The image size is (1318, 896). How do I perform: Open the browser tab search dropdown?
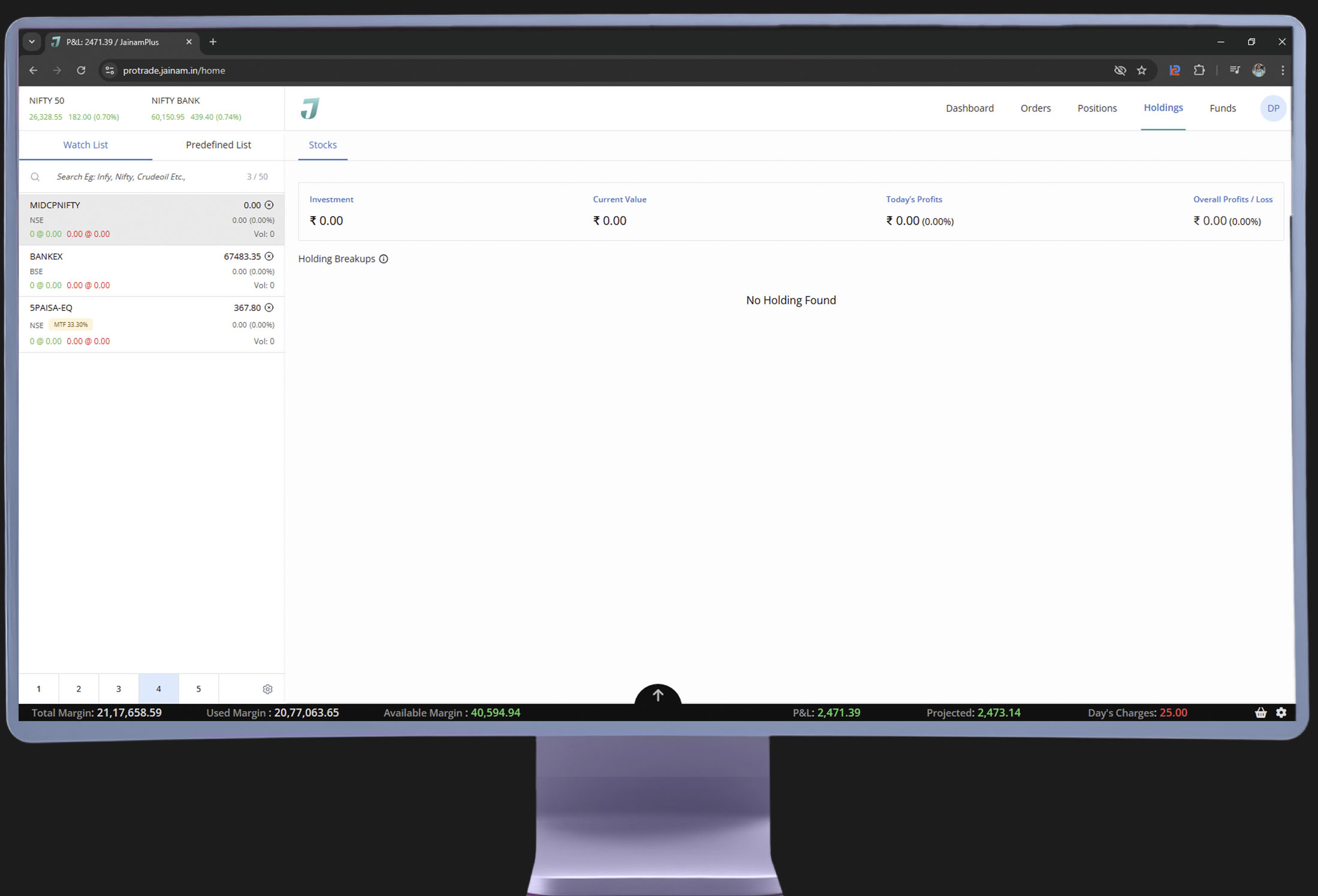(32, 42)
